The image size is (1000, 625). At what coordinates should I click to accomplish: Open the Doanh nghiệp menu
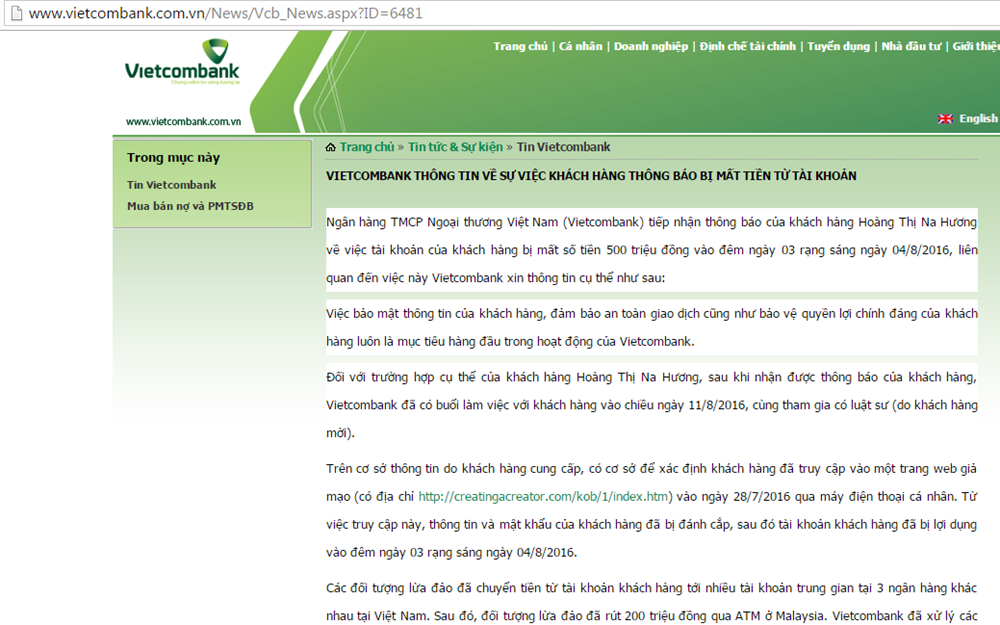click(651, 46)
